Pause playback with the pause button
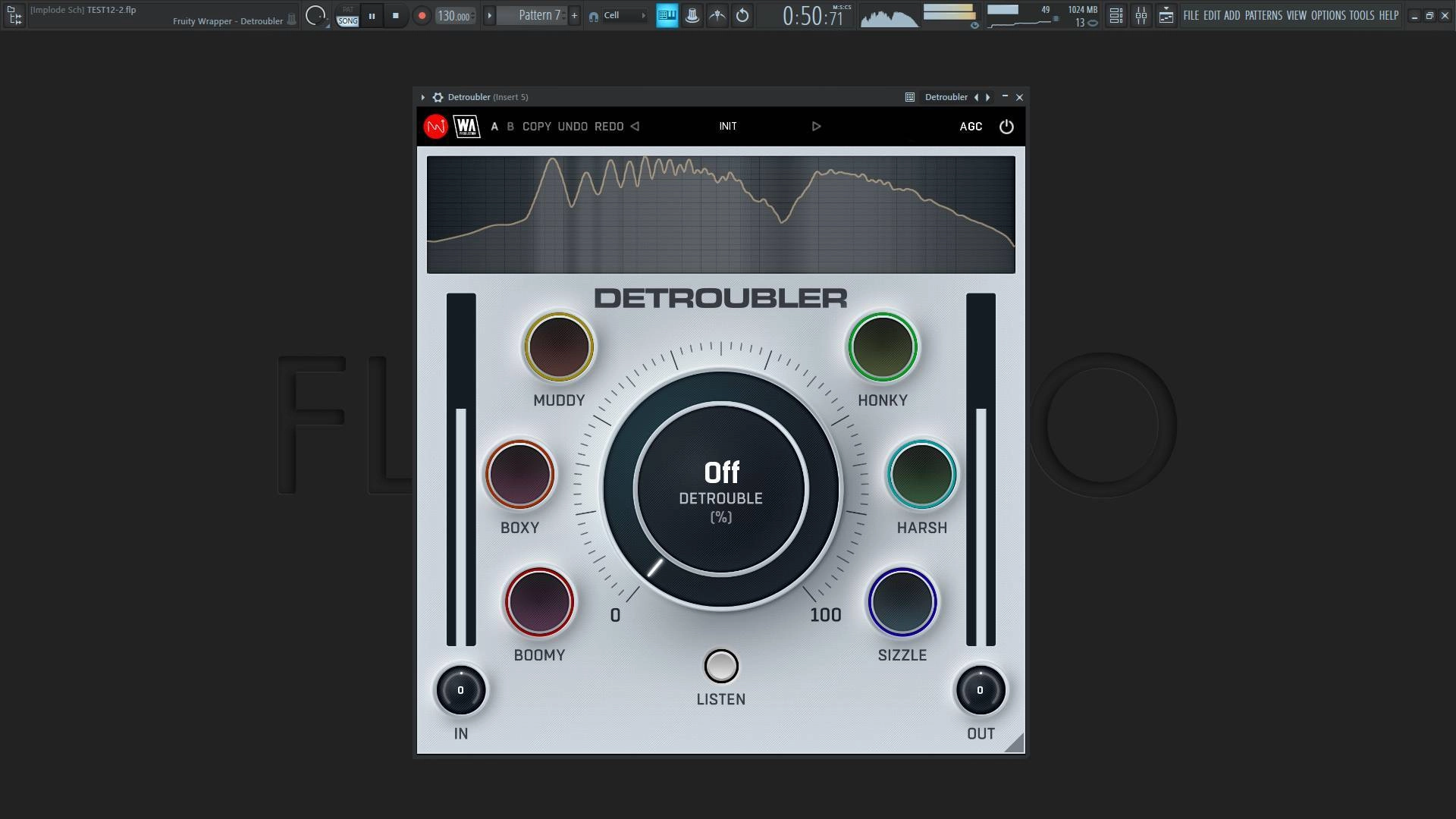 (x=372, y=15)
